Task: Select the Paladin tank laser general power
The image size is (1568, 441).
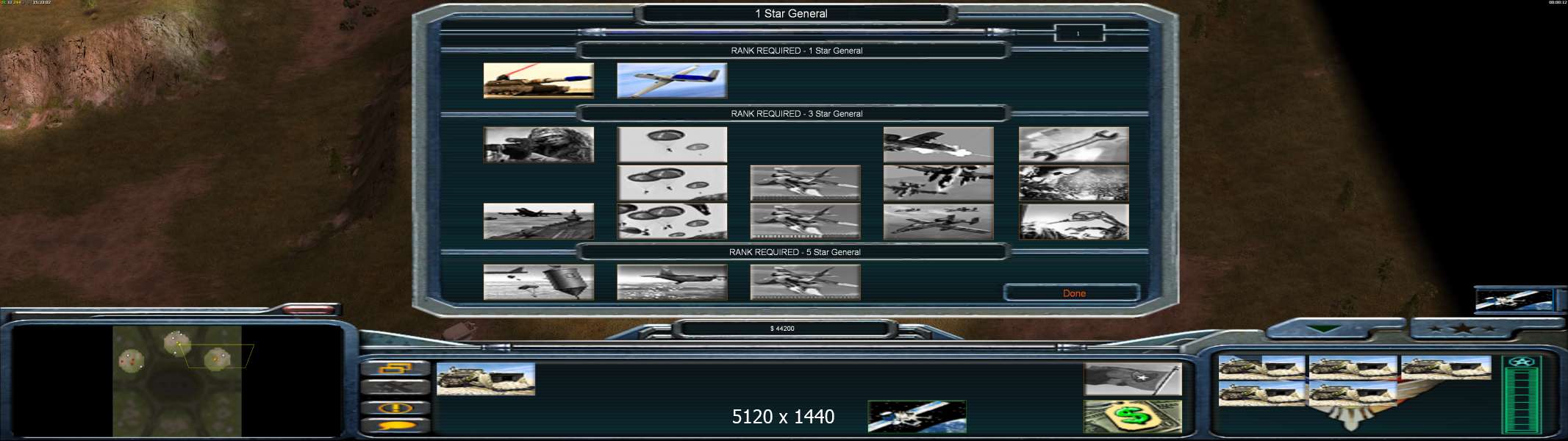Action: [x=538, y=81]
